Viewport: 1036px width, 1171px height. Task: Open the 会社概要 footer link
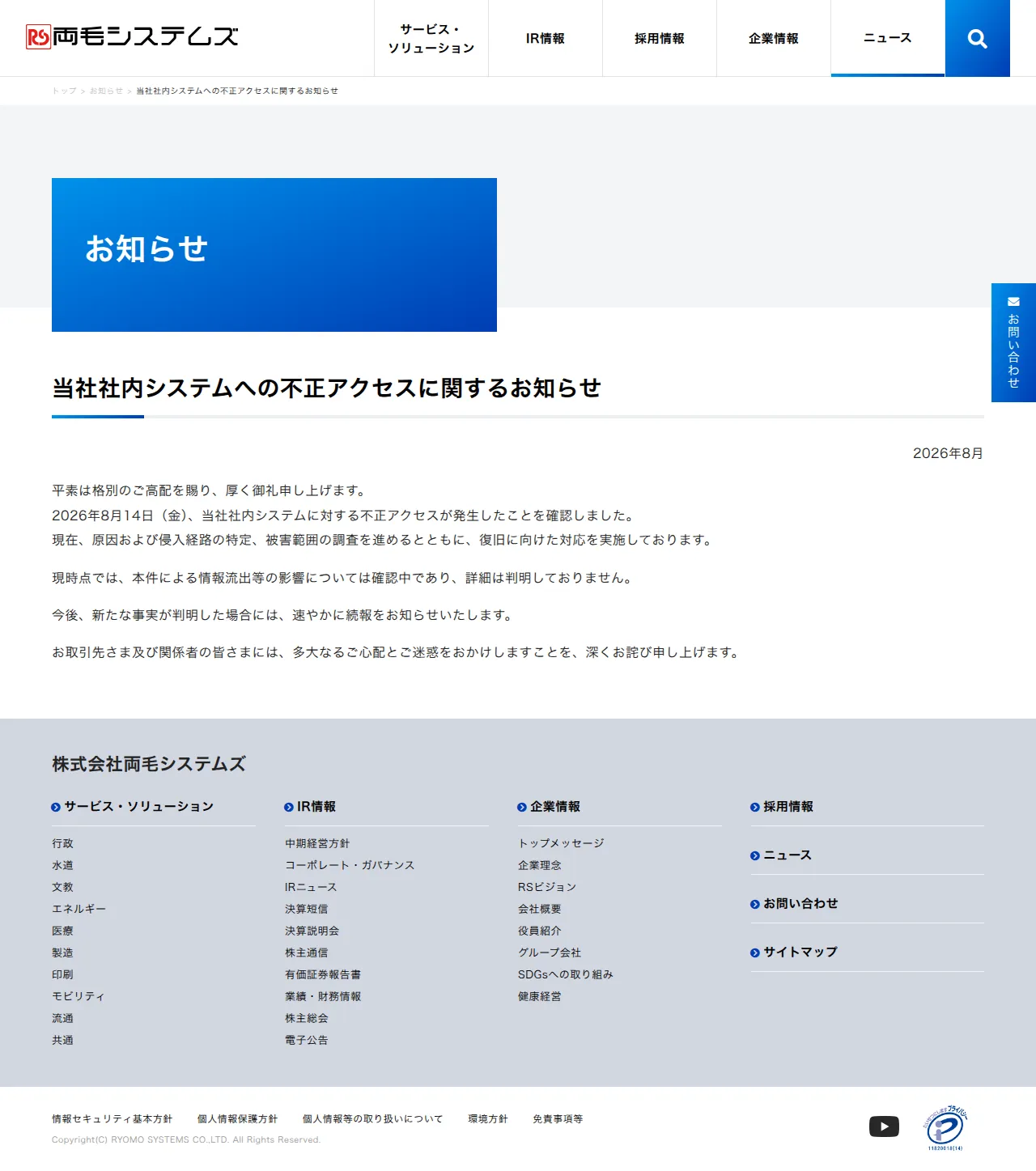coord(539,909)
